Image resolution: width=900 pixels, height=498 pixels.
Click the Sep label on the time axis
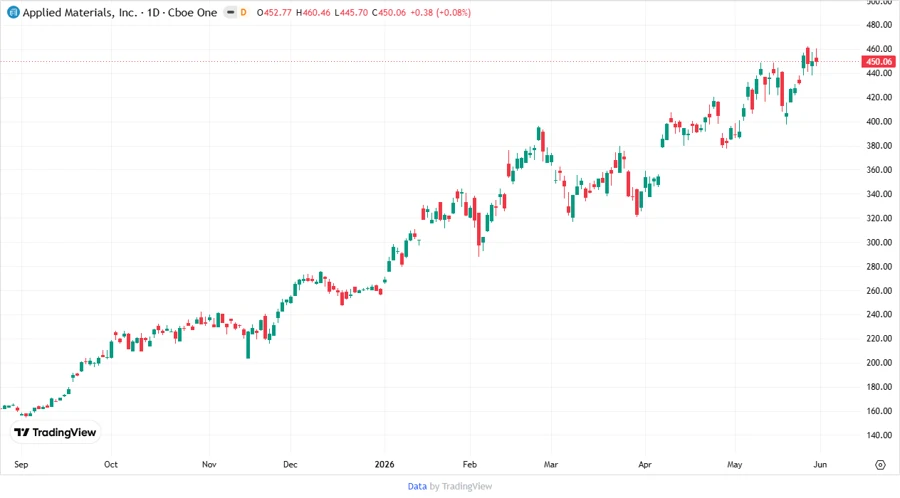(21, 464)
